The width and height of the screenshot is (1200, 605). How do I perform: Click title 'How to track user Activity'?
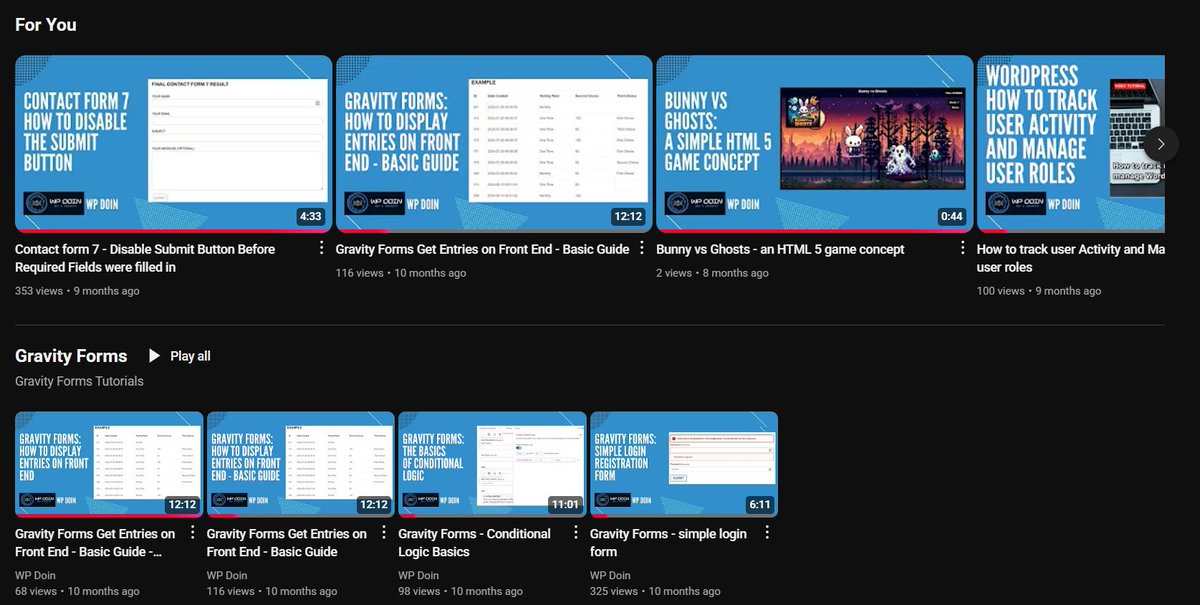1070,258
